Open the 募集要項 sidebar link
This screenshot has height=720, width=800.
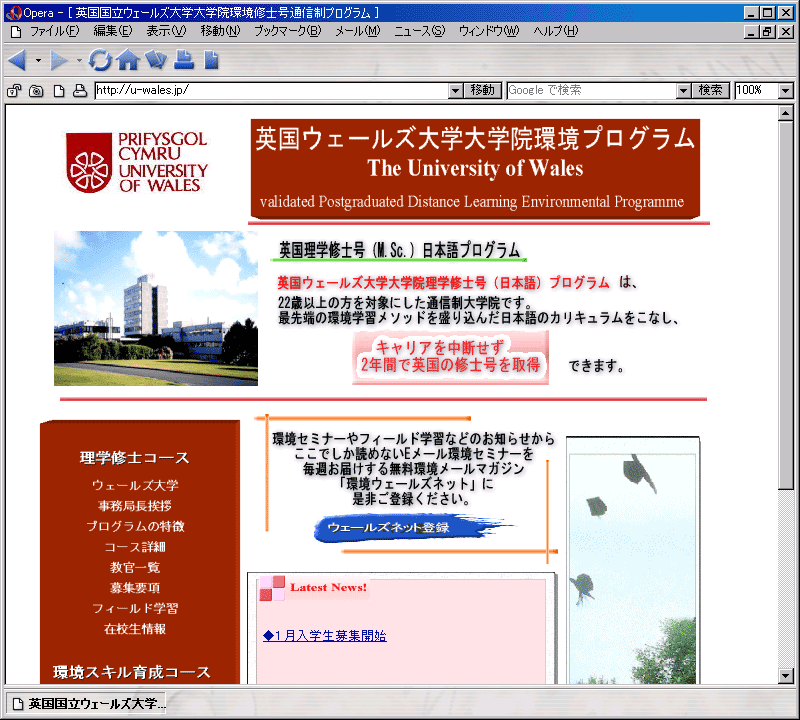(135, 588)
